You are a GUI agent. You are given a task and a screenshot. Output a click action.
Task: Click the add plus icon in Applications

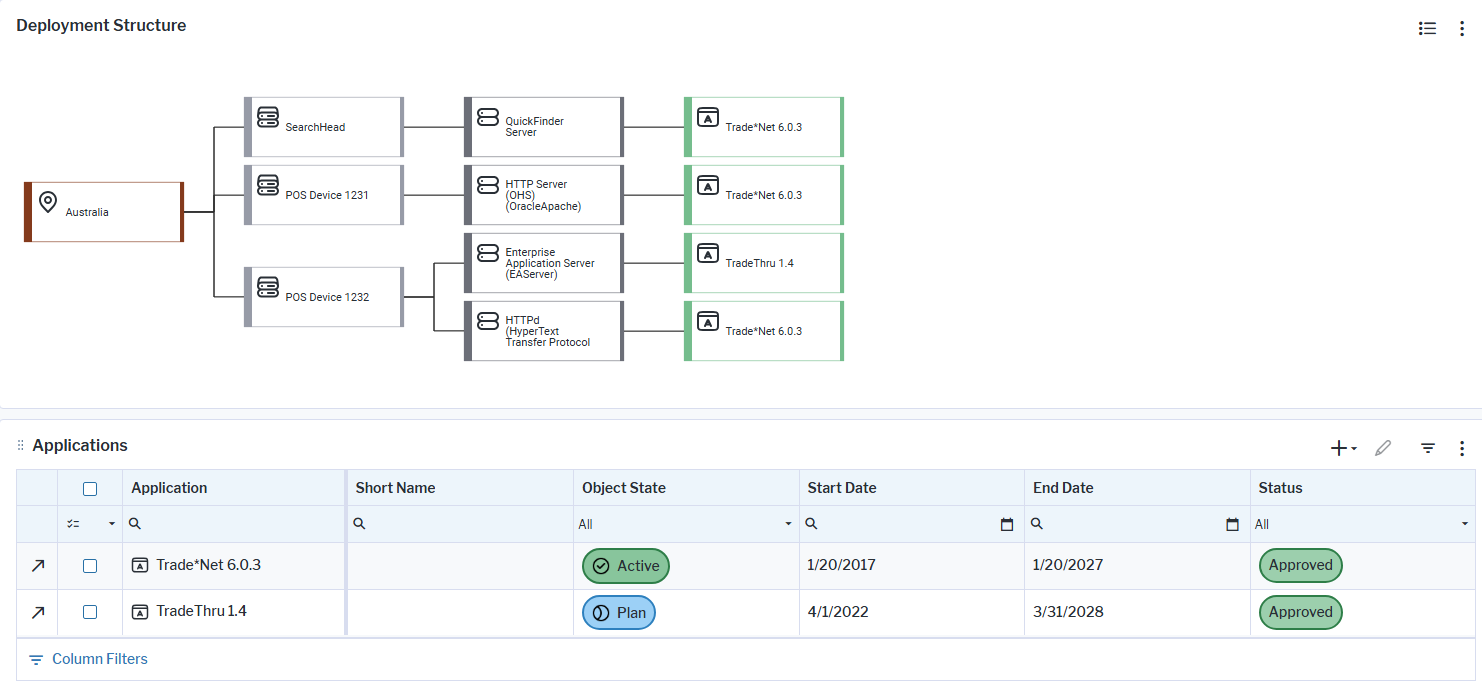point(1339,448)
